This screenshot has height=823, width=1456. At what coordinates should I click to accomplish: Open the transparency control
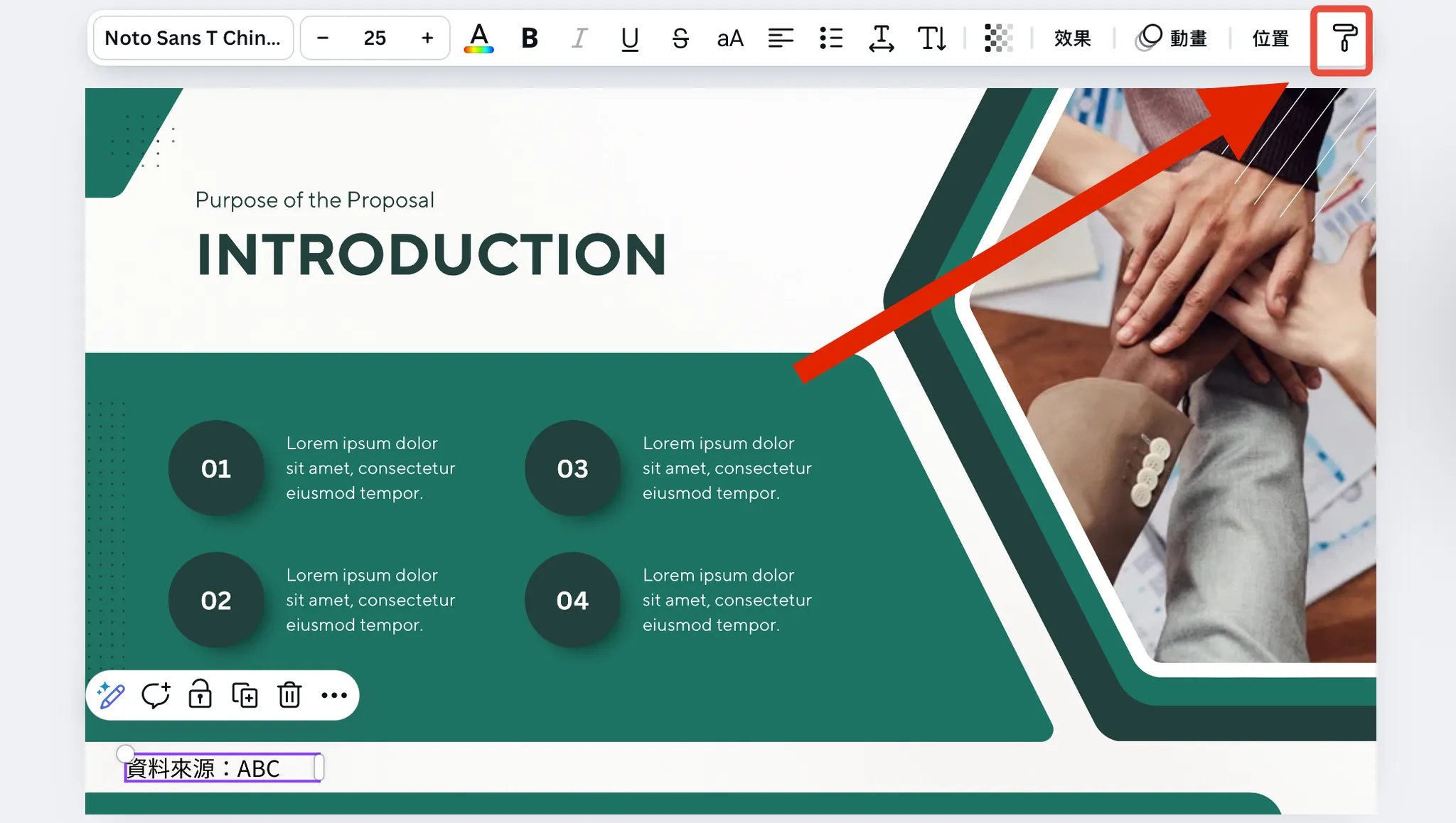click(x=997, y=38)
